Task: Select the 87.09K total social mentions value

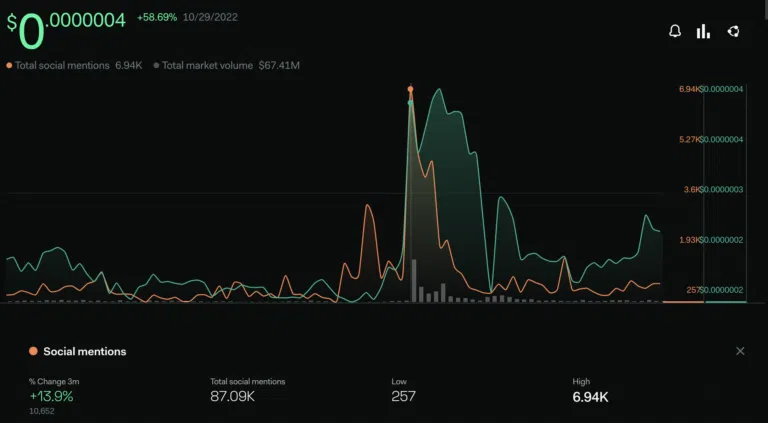Action: (232, 397)
